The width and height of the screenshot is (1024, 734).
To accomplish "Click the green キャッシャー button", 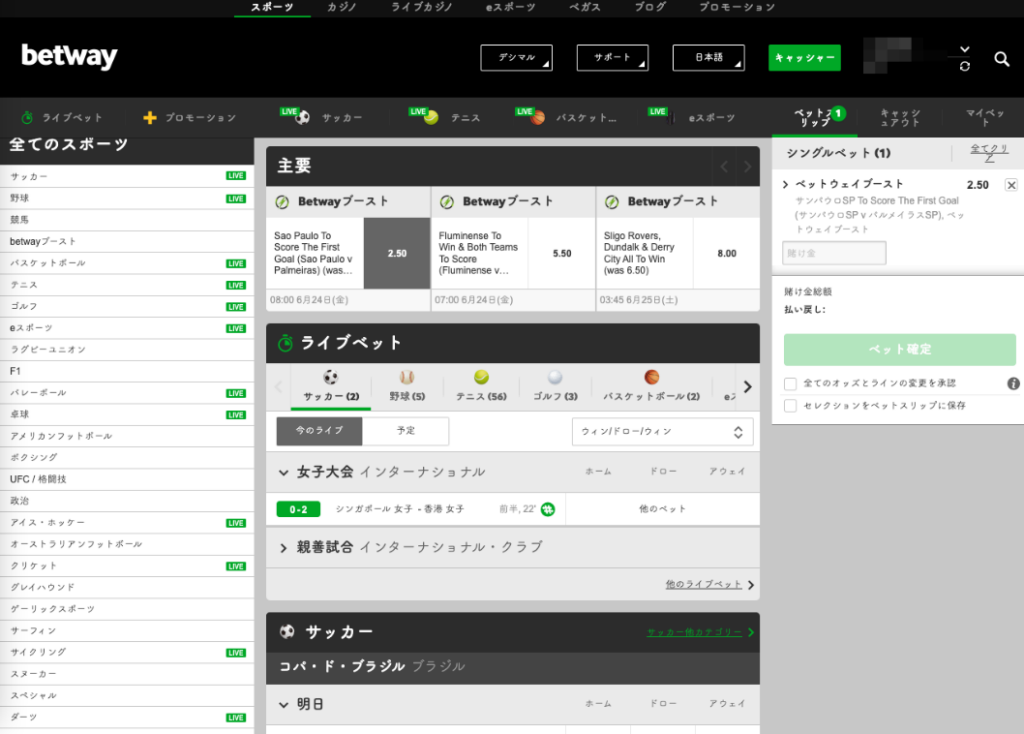I will (x=804, y=58).
